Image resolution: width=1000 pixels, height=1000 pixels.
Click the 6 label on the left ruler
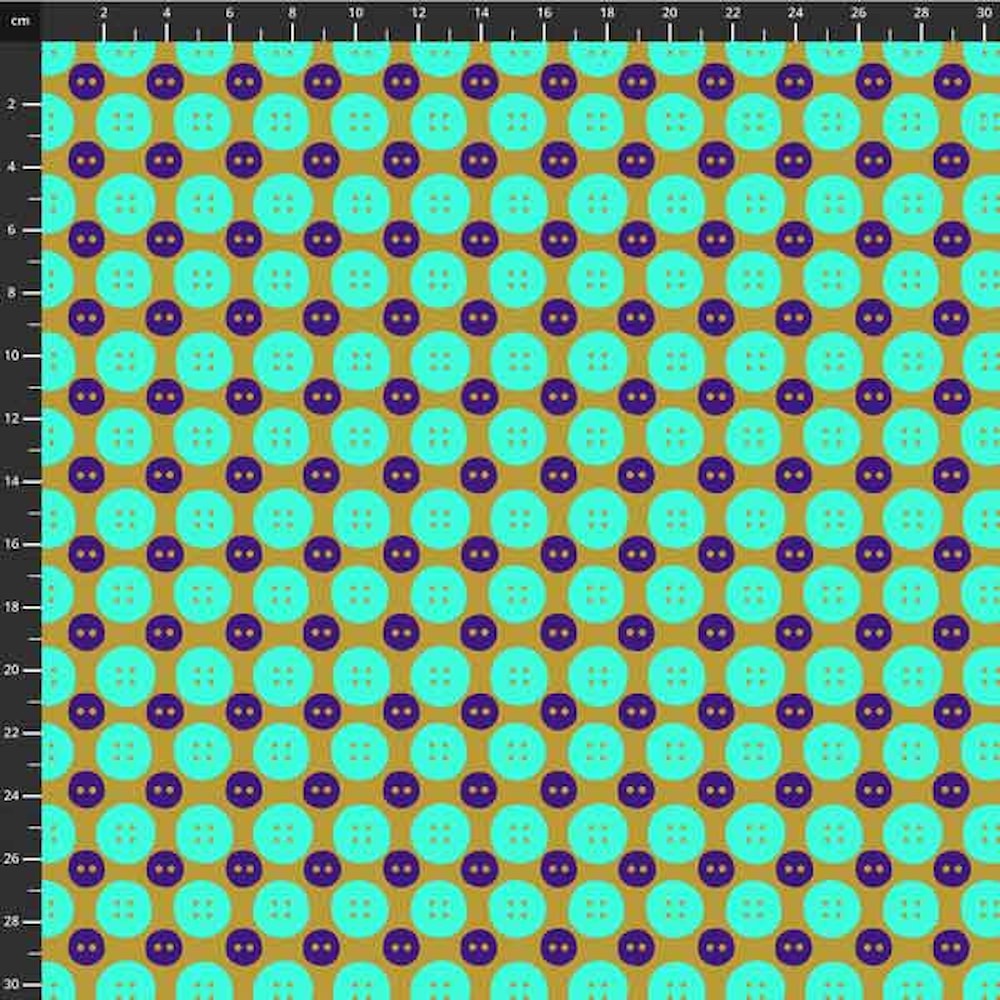point(12,230)
